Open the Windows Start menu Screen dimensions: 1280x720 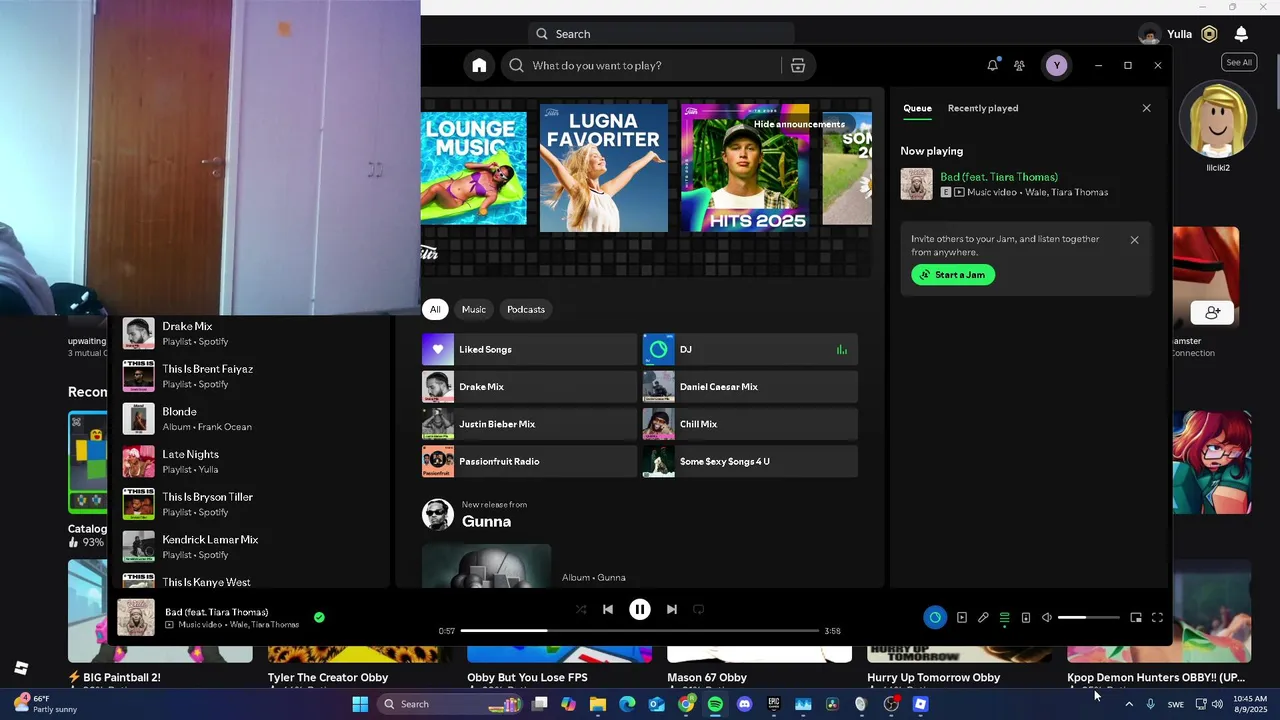point(360,704)
